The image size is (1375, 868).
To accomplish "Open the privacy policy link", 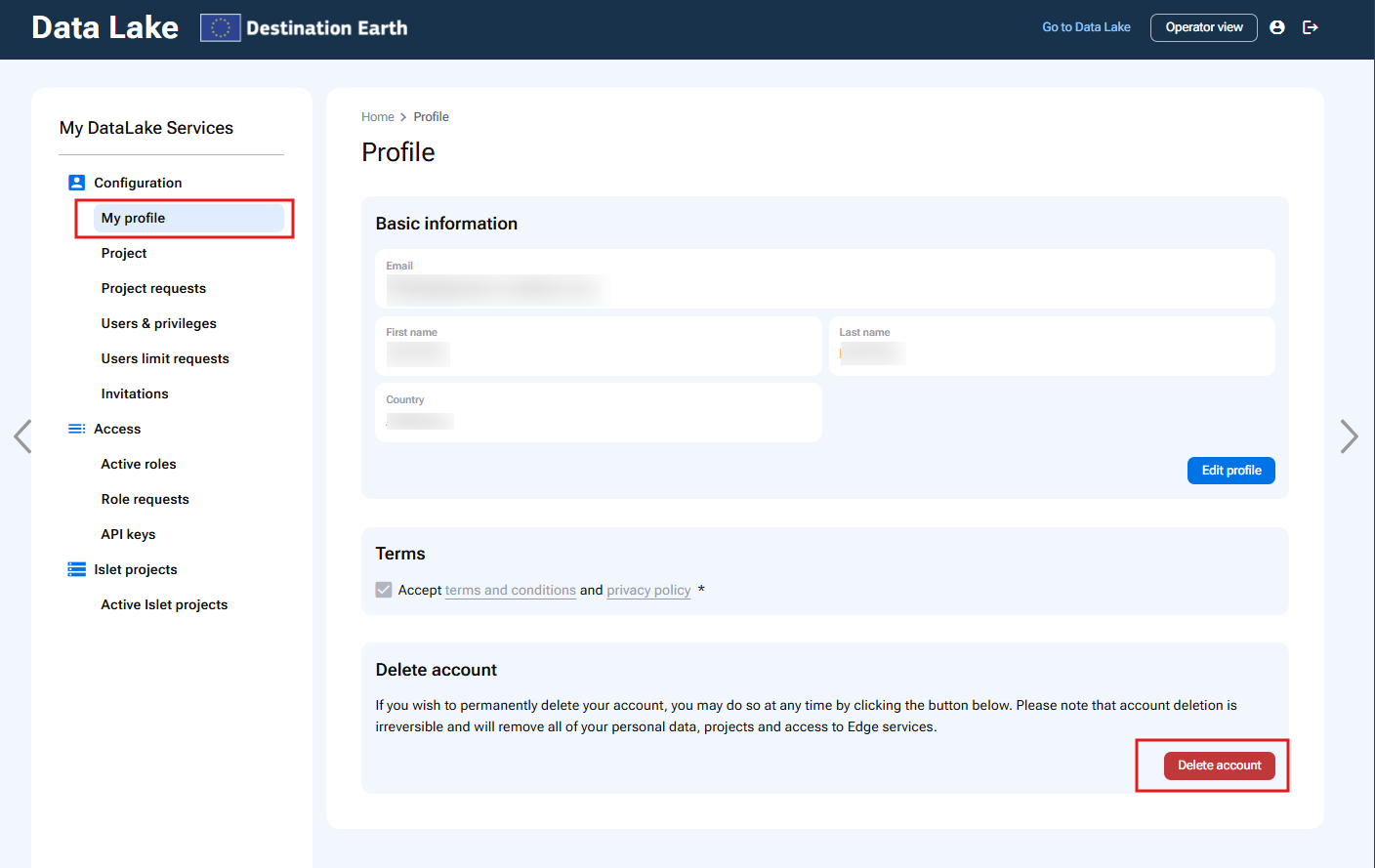I will coord(648,591).
